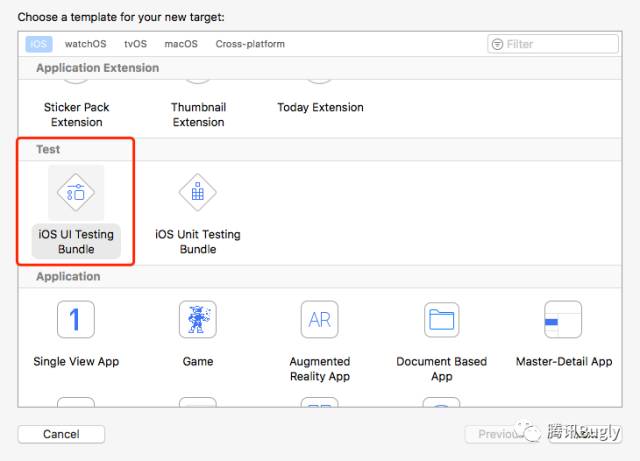Click the Game label
This screenshot has width=640, height=461.
(x=198, y=361)
